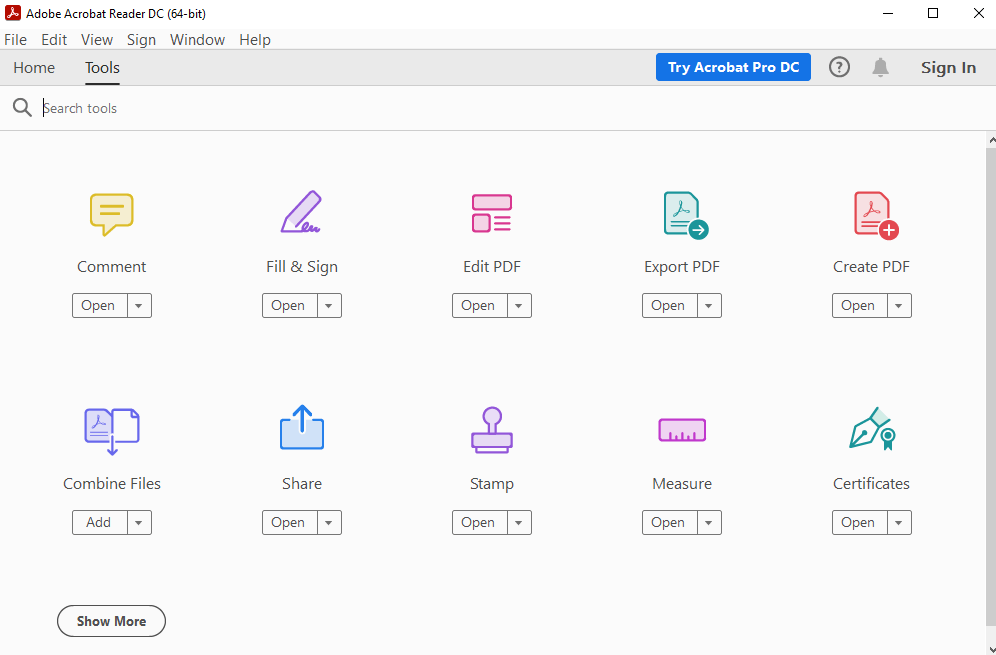Open the Share tool button
Image resolution: width=996 pixels, height=655 pixels.
click(x=290, y=522)
